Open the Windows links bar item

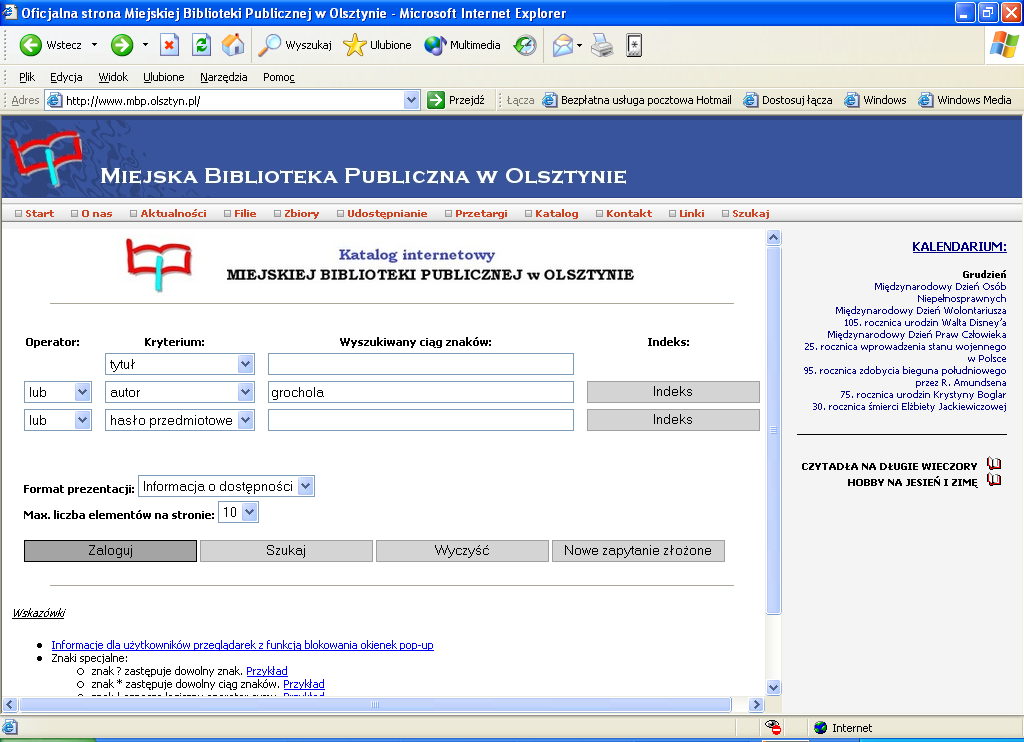(875, 100)
